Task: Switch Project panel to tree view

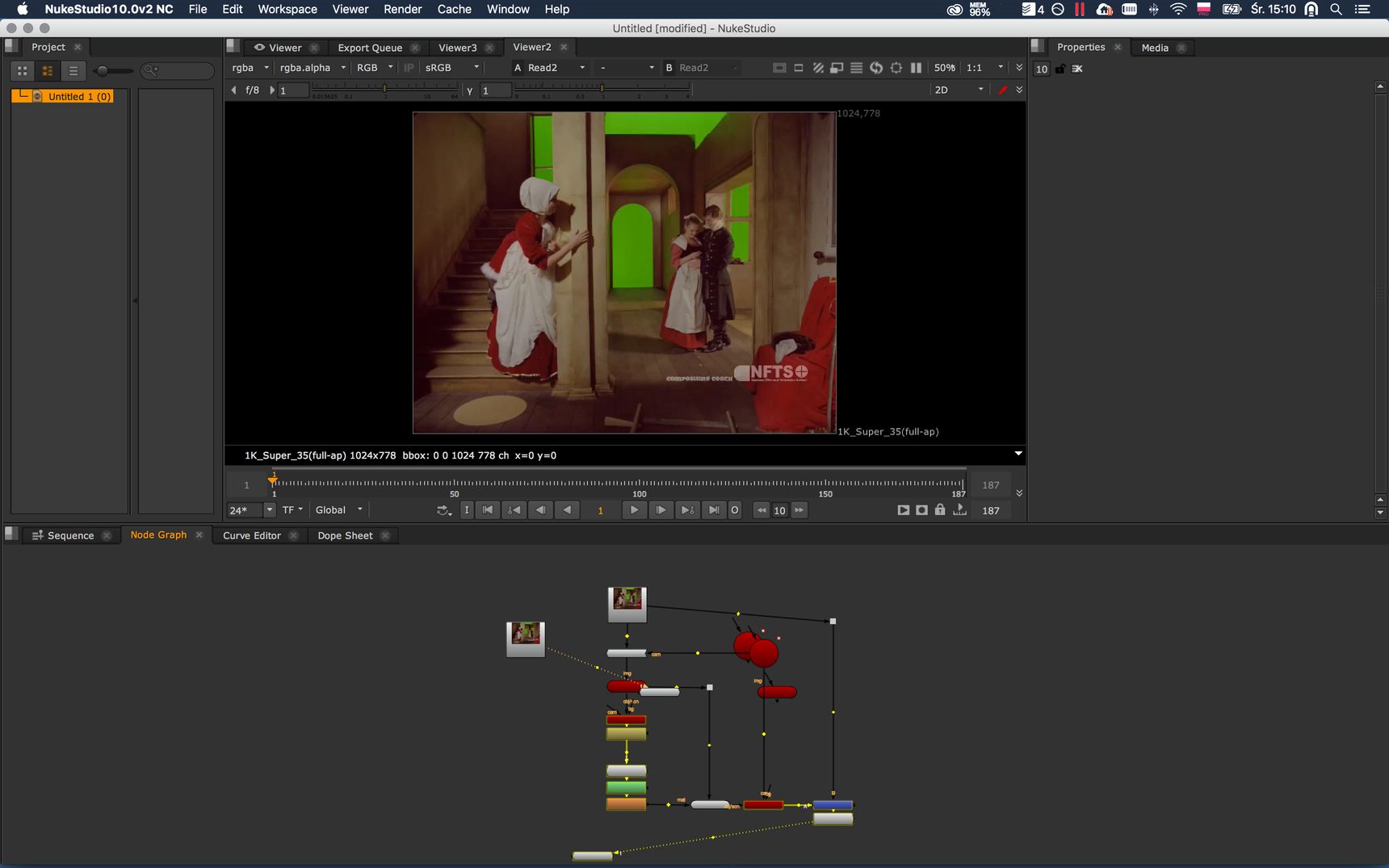Action: click(48, 71)
